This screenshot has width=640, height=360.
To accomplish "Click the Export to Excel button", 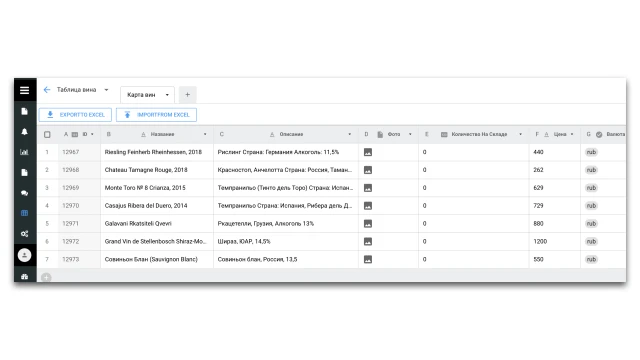I will pos(76,115).
